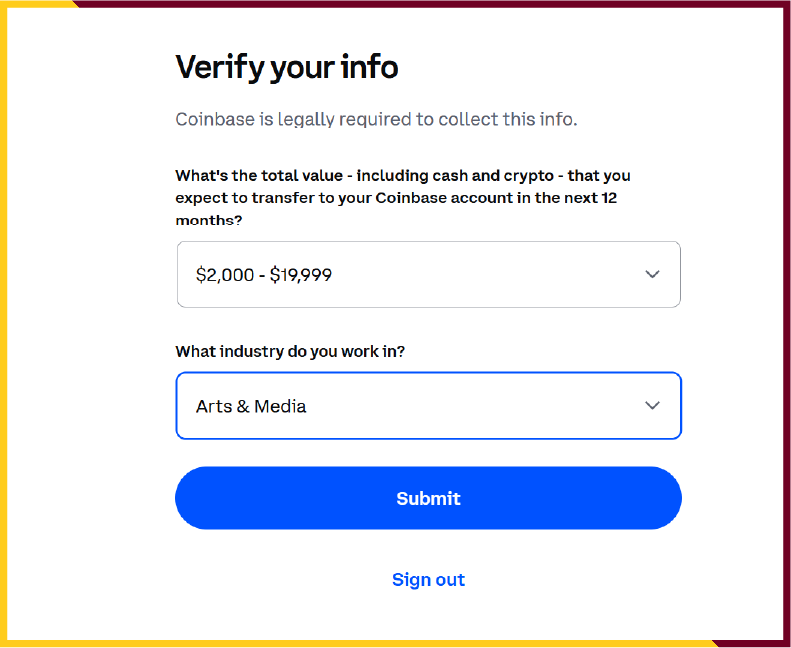
Task: Select the "Arts & Media" value text
Action: click(x=251, y=406)
